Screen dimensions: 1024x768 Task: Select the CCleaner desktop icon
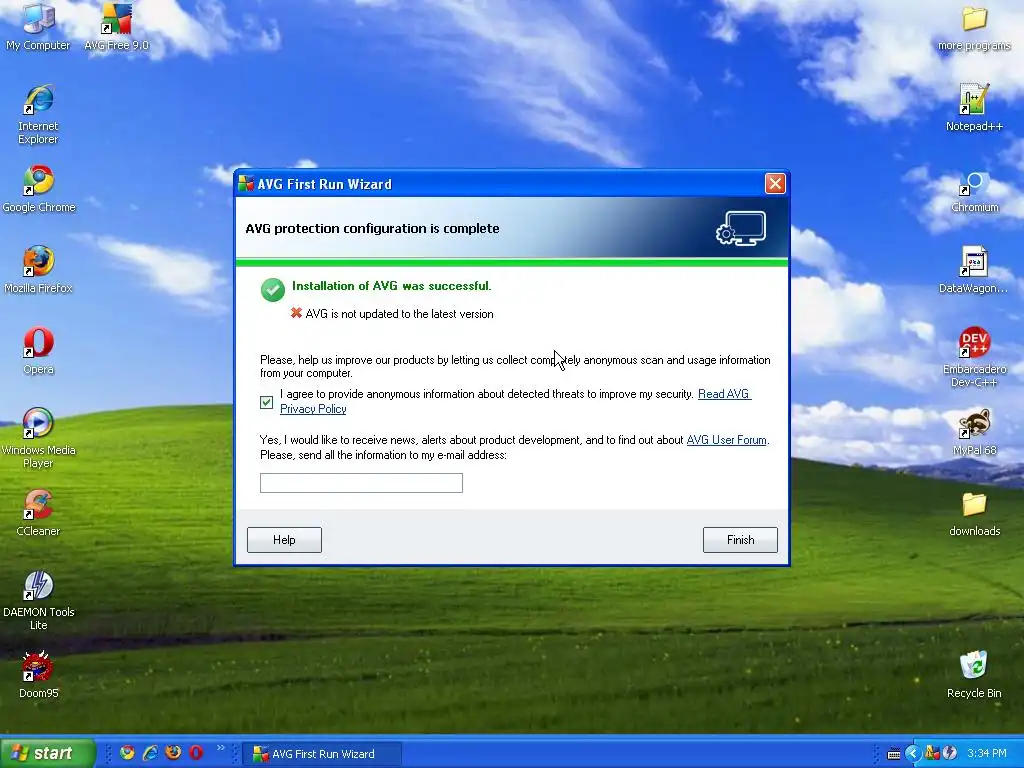(38, 513)
